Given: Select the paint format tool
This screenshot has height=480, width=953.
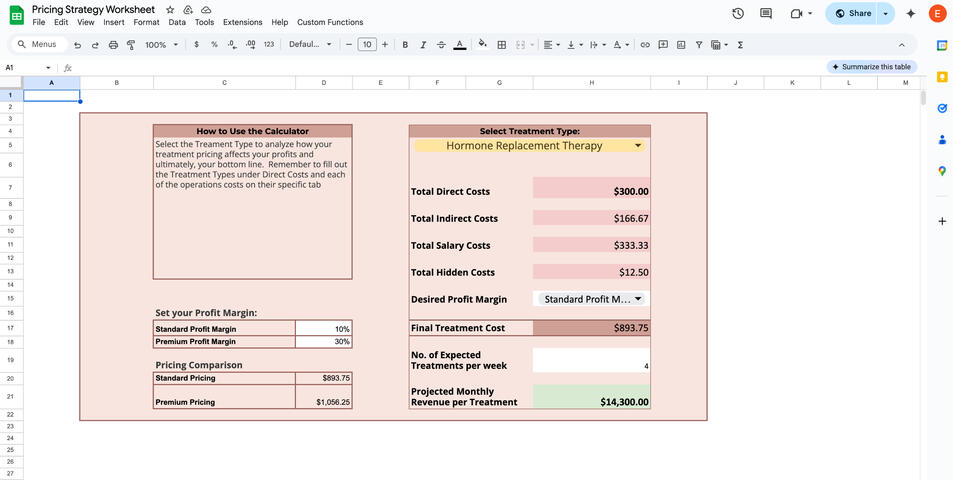Looking at the screenshot, I should 131,45.
